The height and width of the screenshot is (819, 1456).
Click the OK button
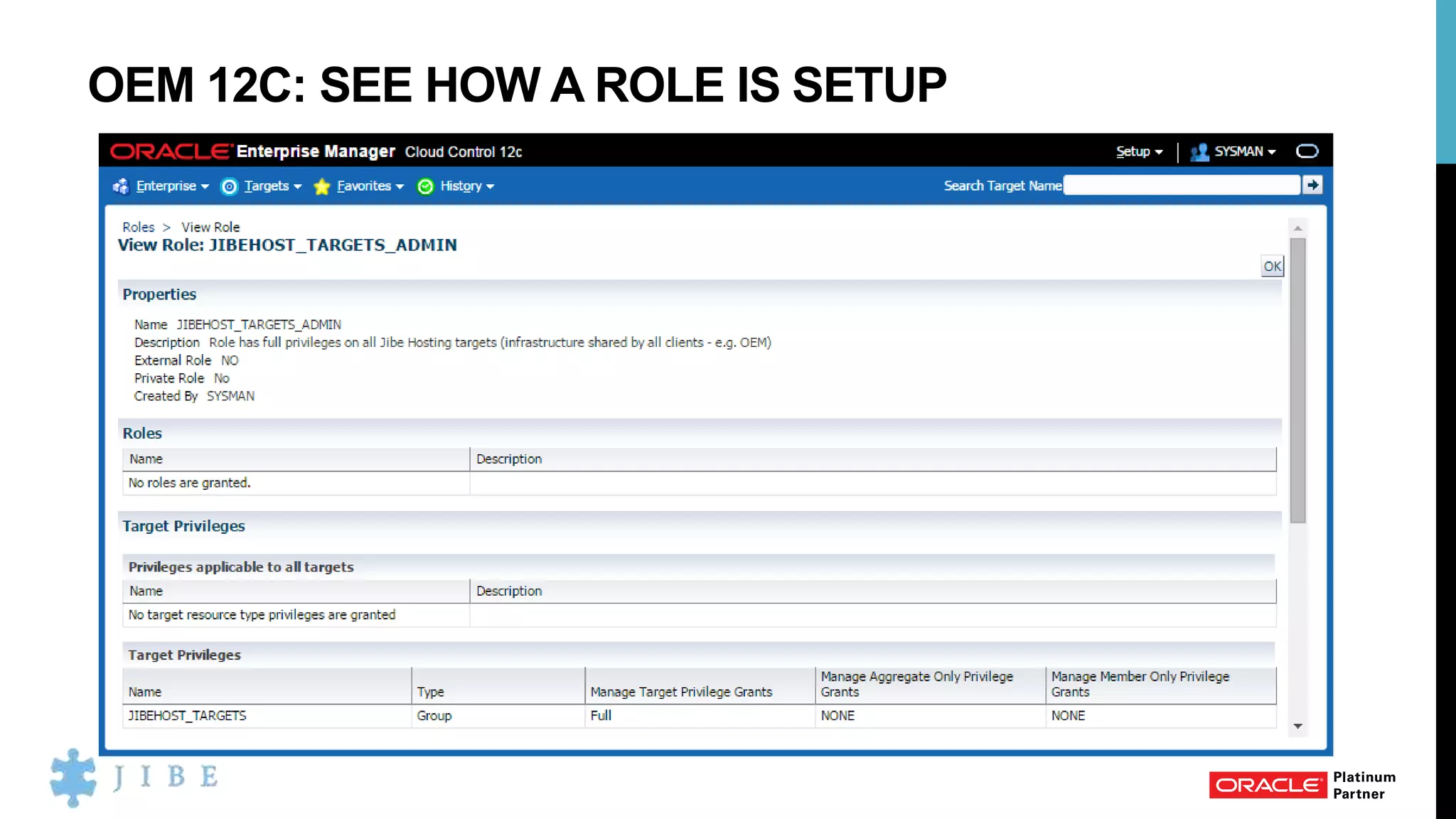(1272, 267)
